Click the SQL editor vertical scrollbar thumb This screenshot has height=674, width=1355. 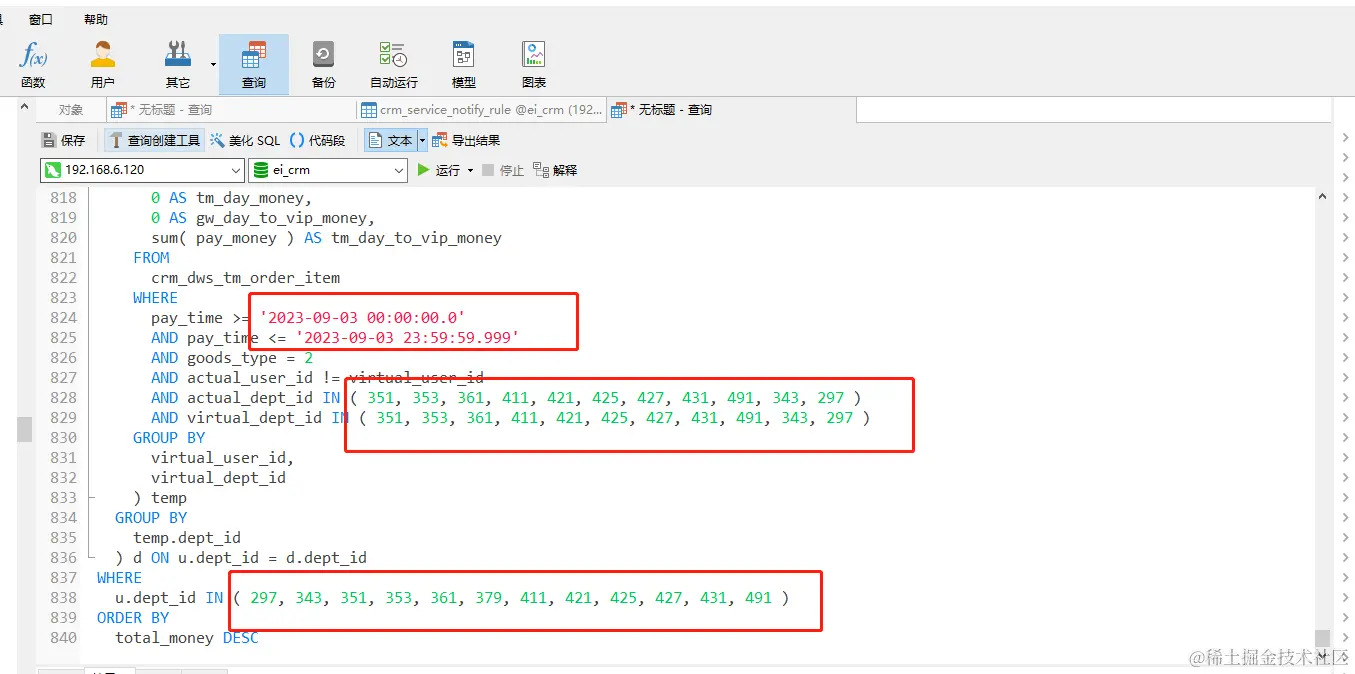click(x=1322, y=638)
